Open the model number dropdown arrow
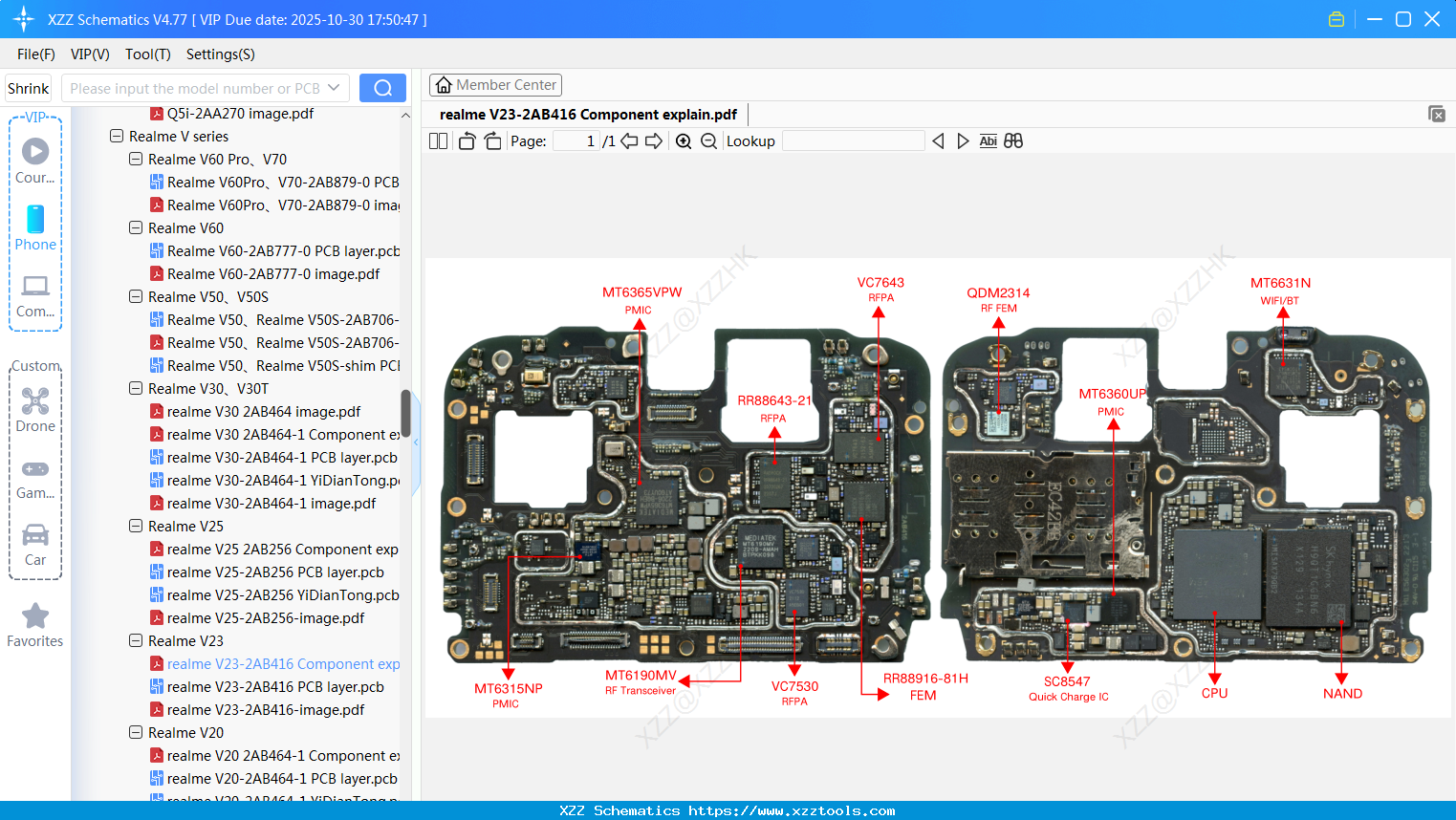This screenshot has height=820, width=1456. pos(334,88)
